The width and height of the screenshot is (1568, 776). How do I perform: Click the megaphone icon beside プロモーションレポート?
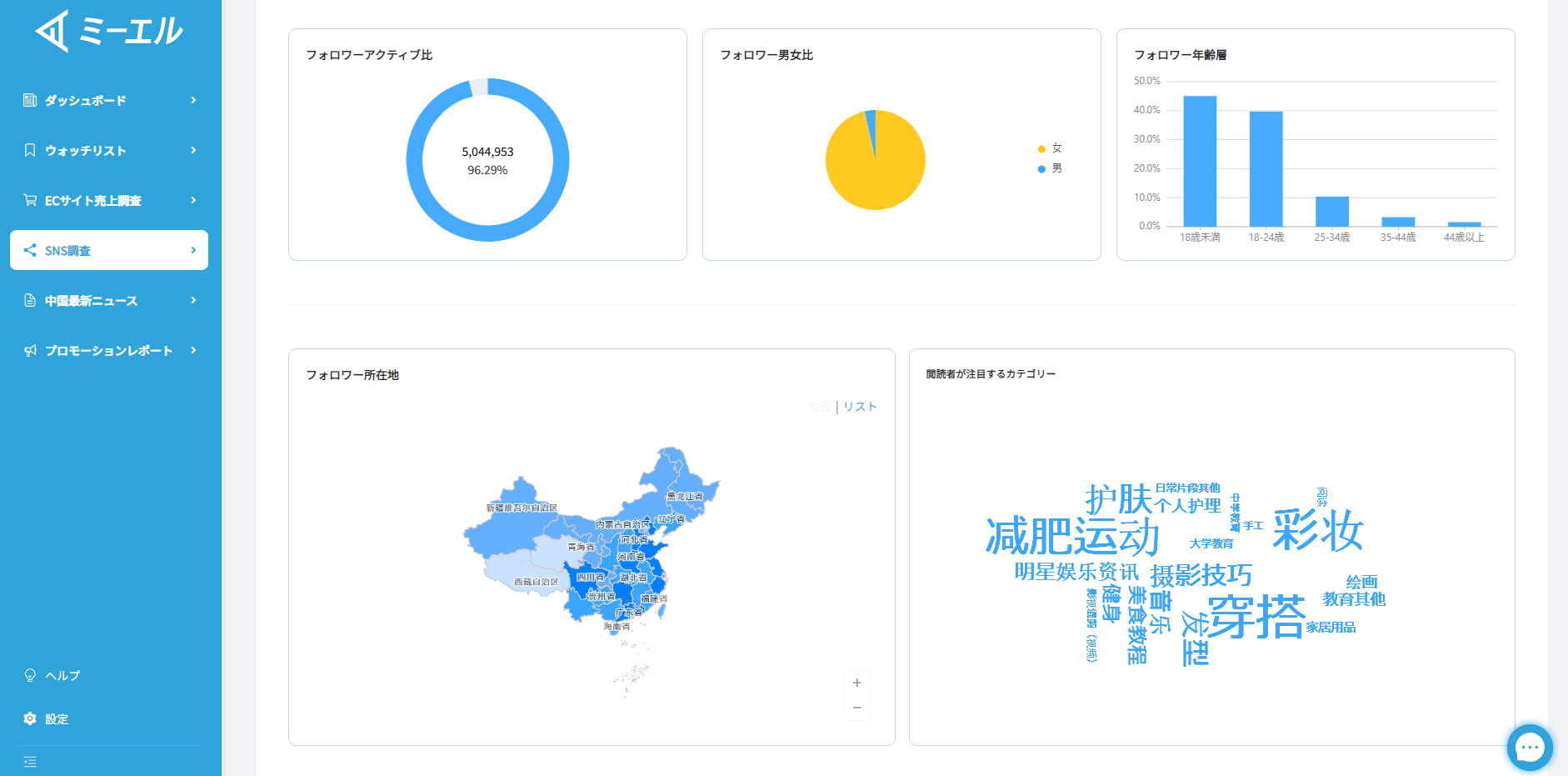pyautogui.click(x=30, y=350)
